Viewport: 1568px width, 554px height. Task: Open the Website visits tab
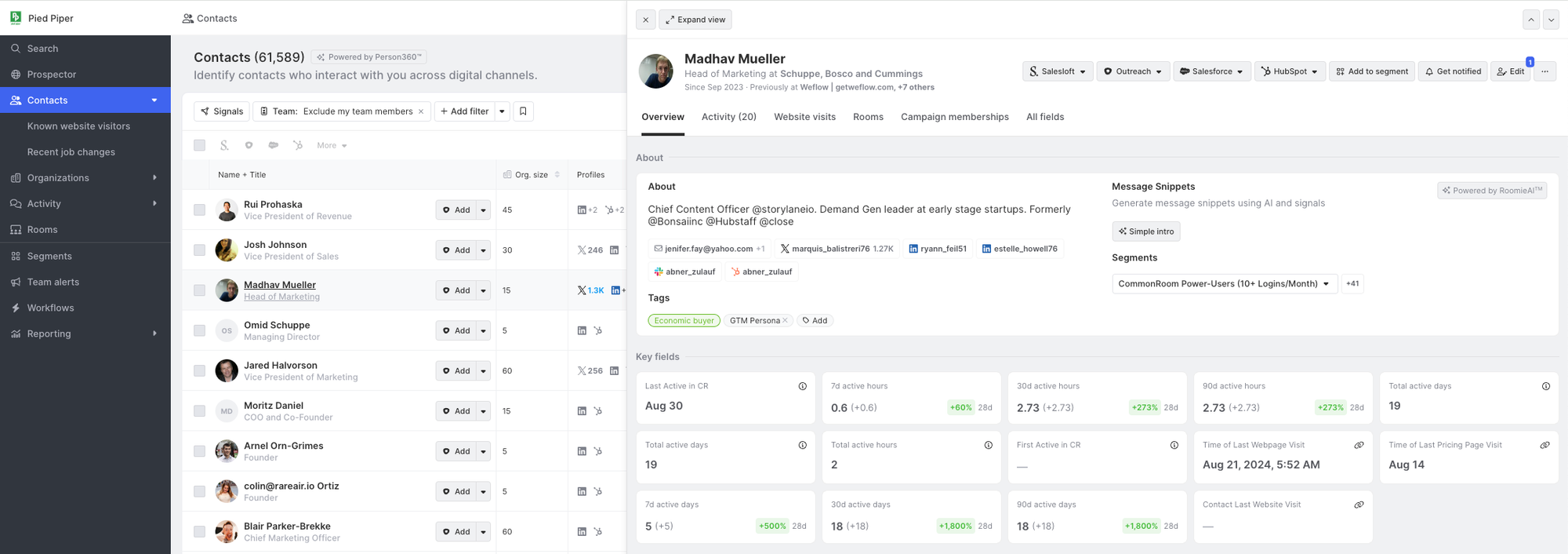pos(804,117)
